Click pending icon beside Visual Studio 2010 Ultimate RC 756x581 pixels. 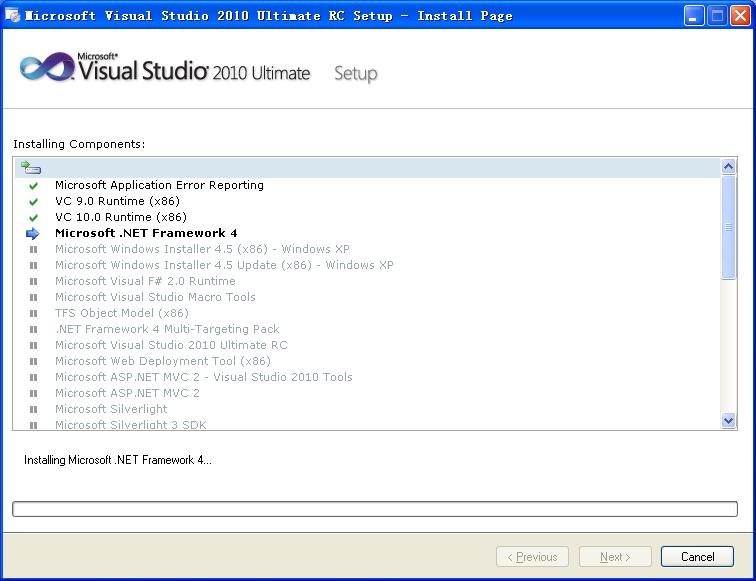click(33, 345)
